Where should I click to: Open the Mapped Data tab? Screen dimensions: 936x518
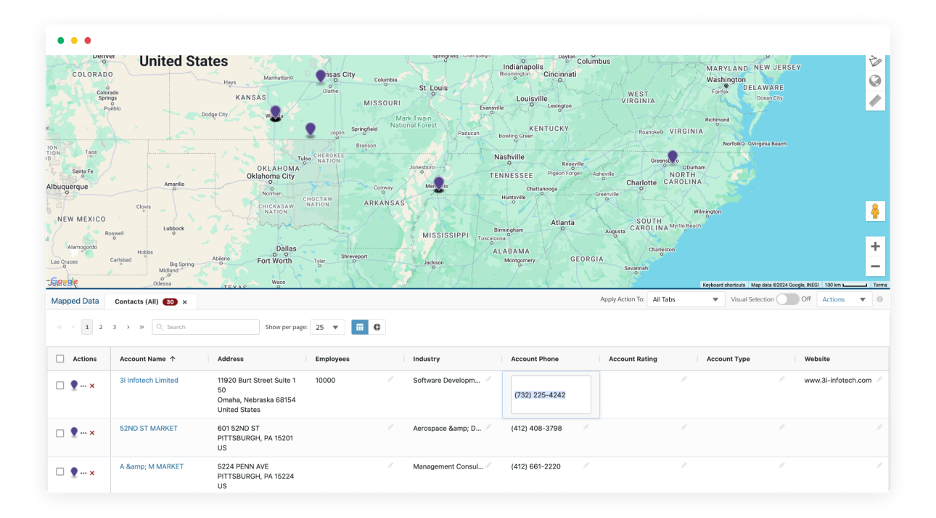coord(75,301)
